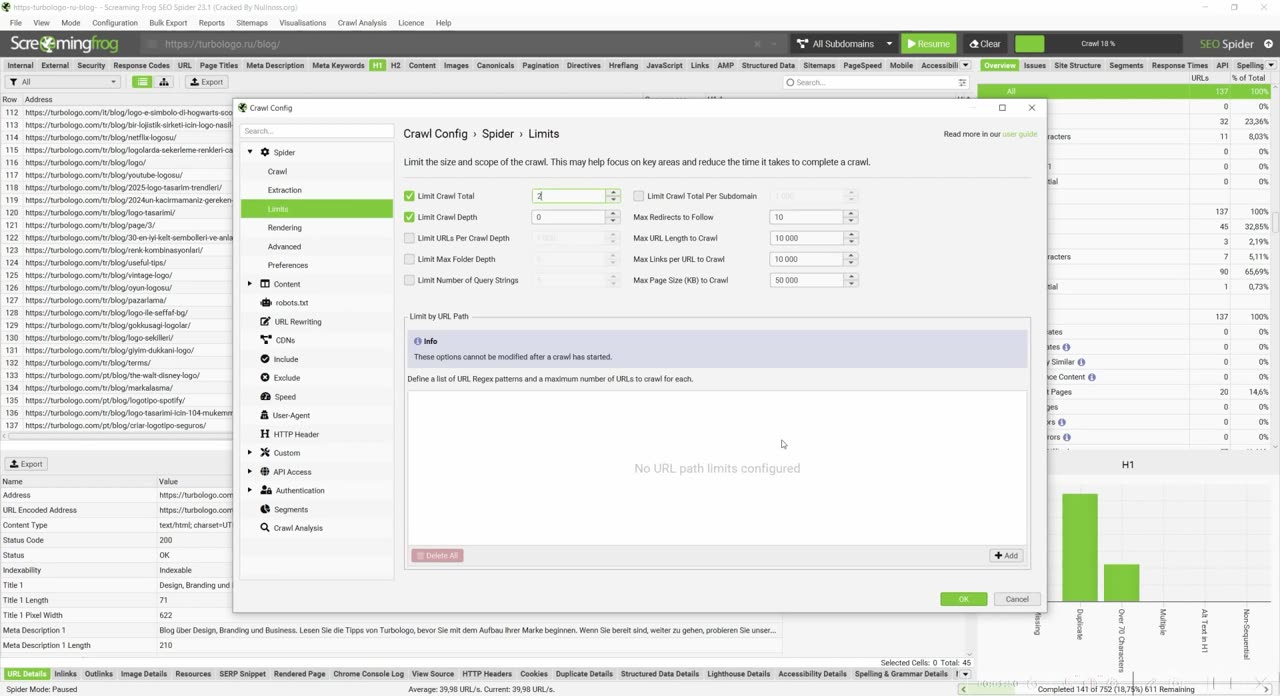Screen dimensions: 1280x696
Task: Click the CDNs network icon
Action: click(265, 340)
